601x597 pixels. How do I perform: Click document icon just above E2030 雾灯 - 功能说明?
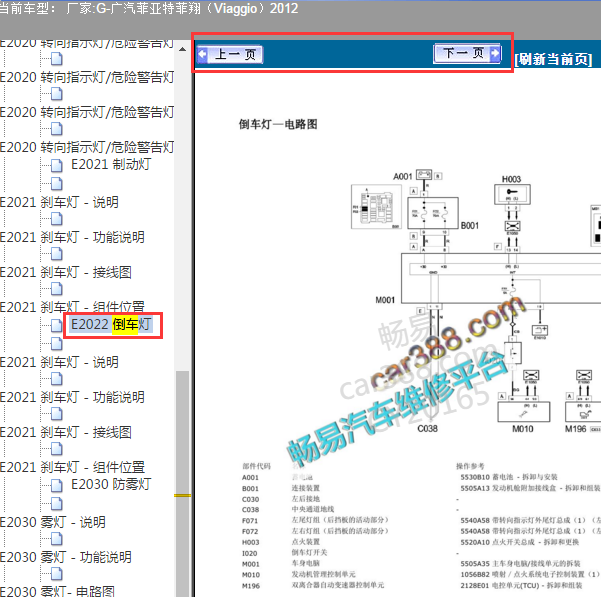coord(57,539)
